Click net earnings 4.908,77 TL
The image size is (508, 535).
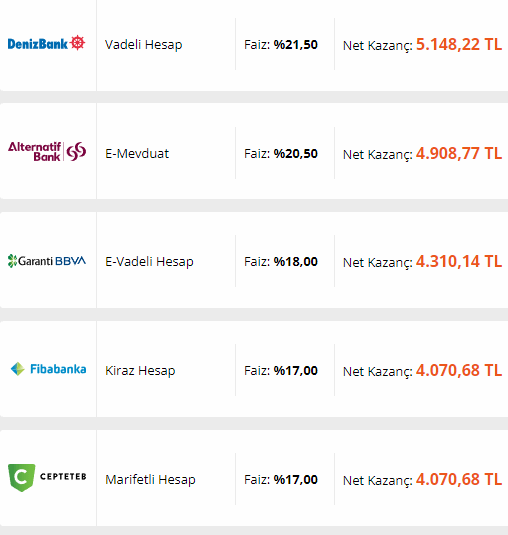point(459,154)
